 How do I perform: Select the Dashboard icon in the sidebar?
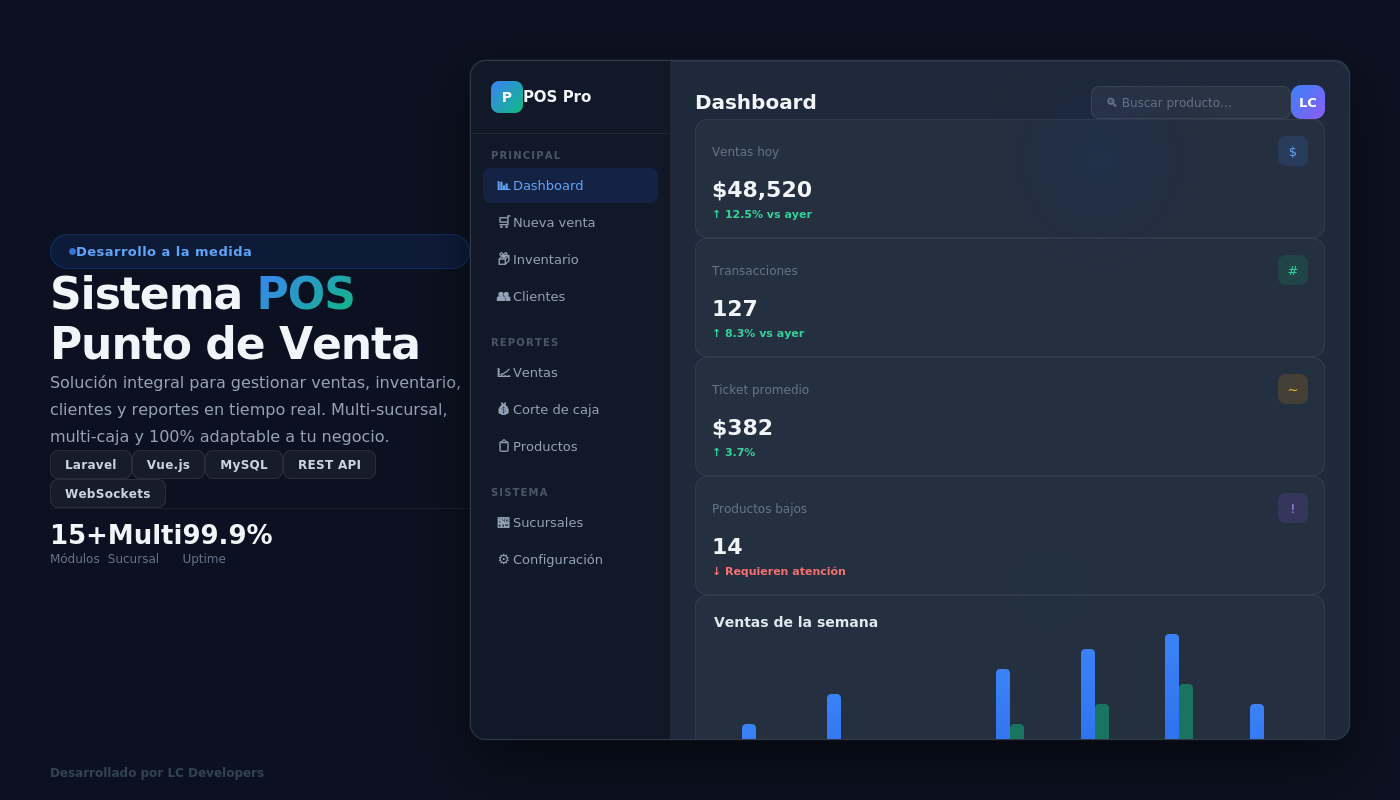coord(503,185)
